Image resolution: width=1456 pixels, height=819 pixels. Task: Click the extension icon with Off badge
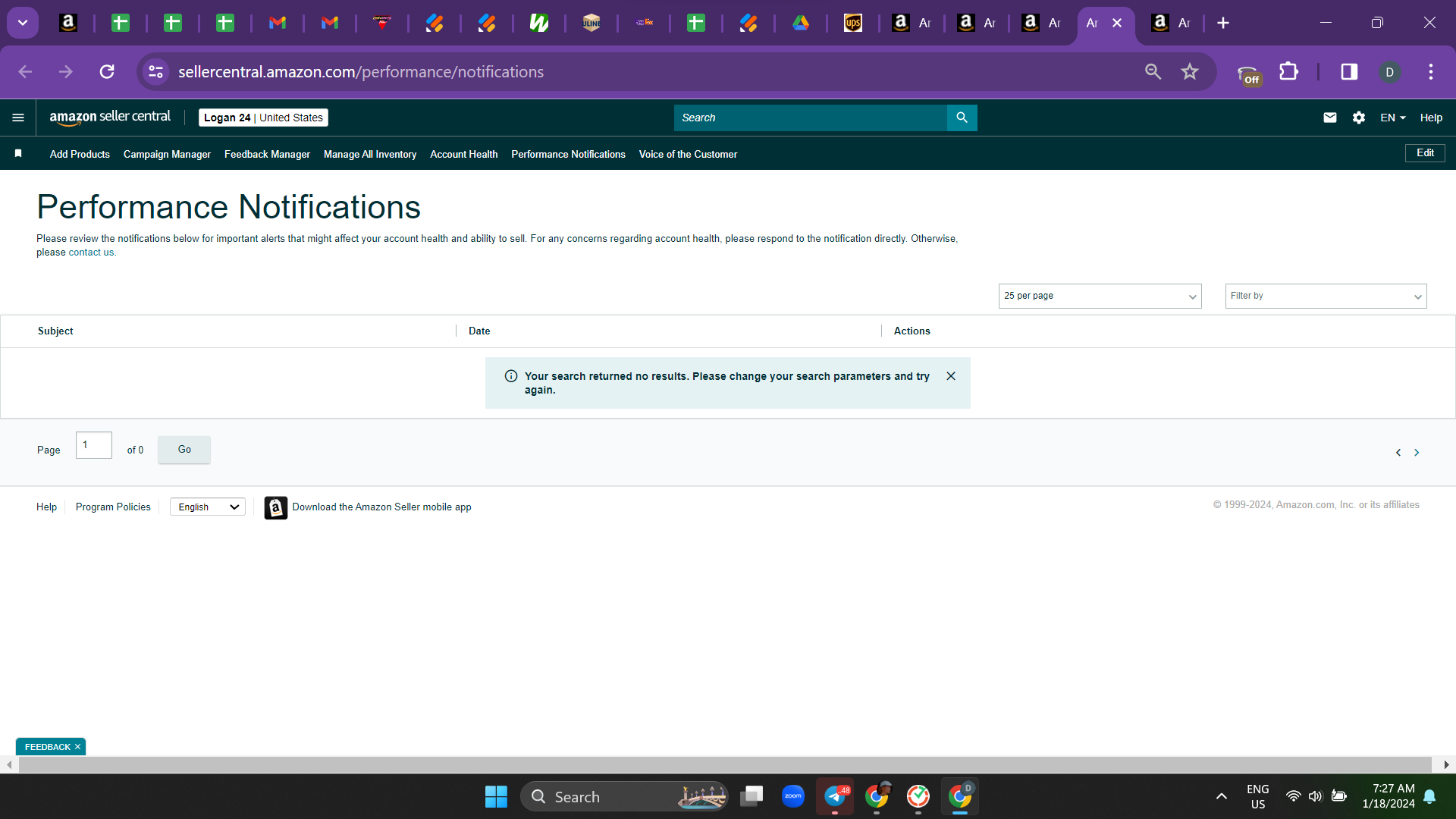(x=1248, y=74)
